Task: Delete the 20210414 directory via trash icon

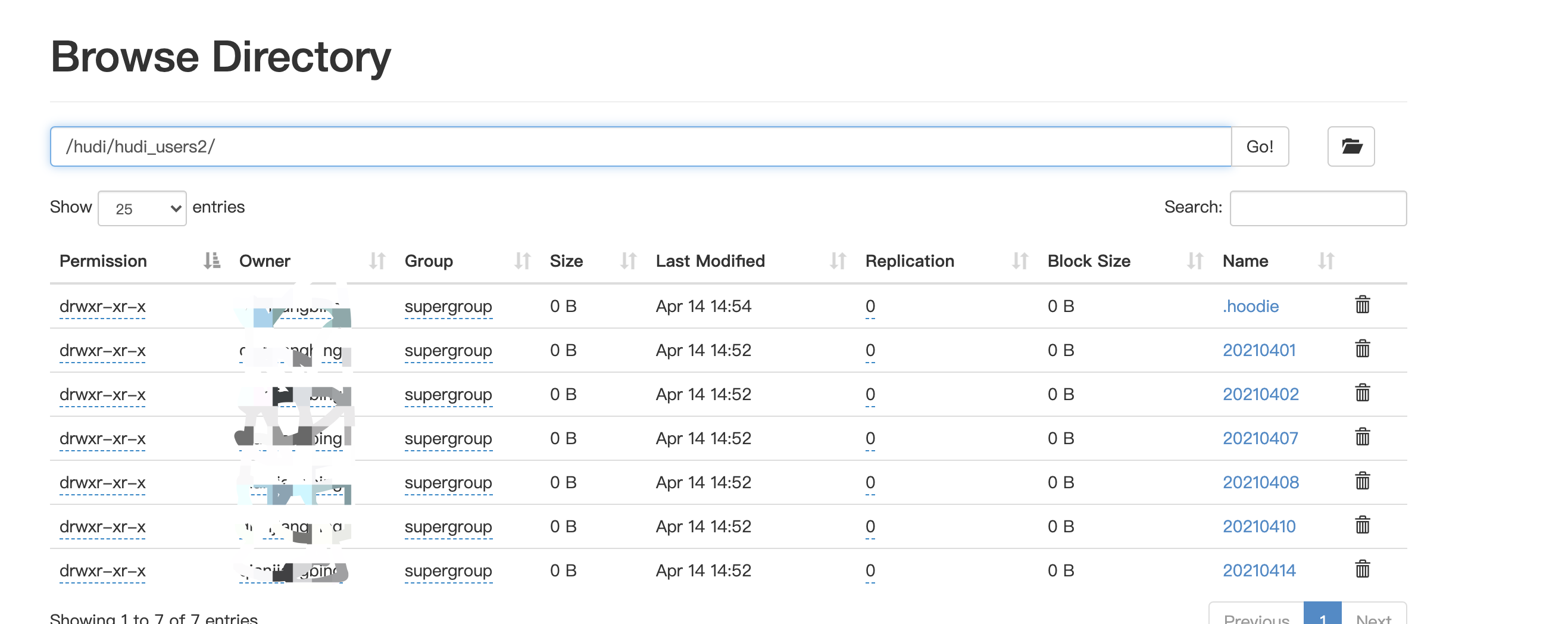Action: click(1363, 569)
